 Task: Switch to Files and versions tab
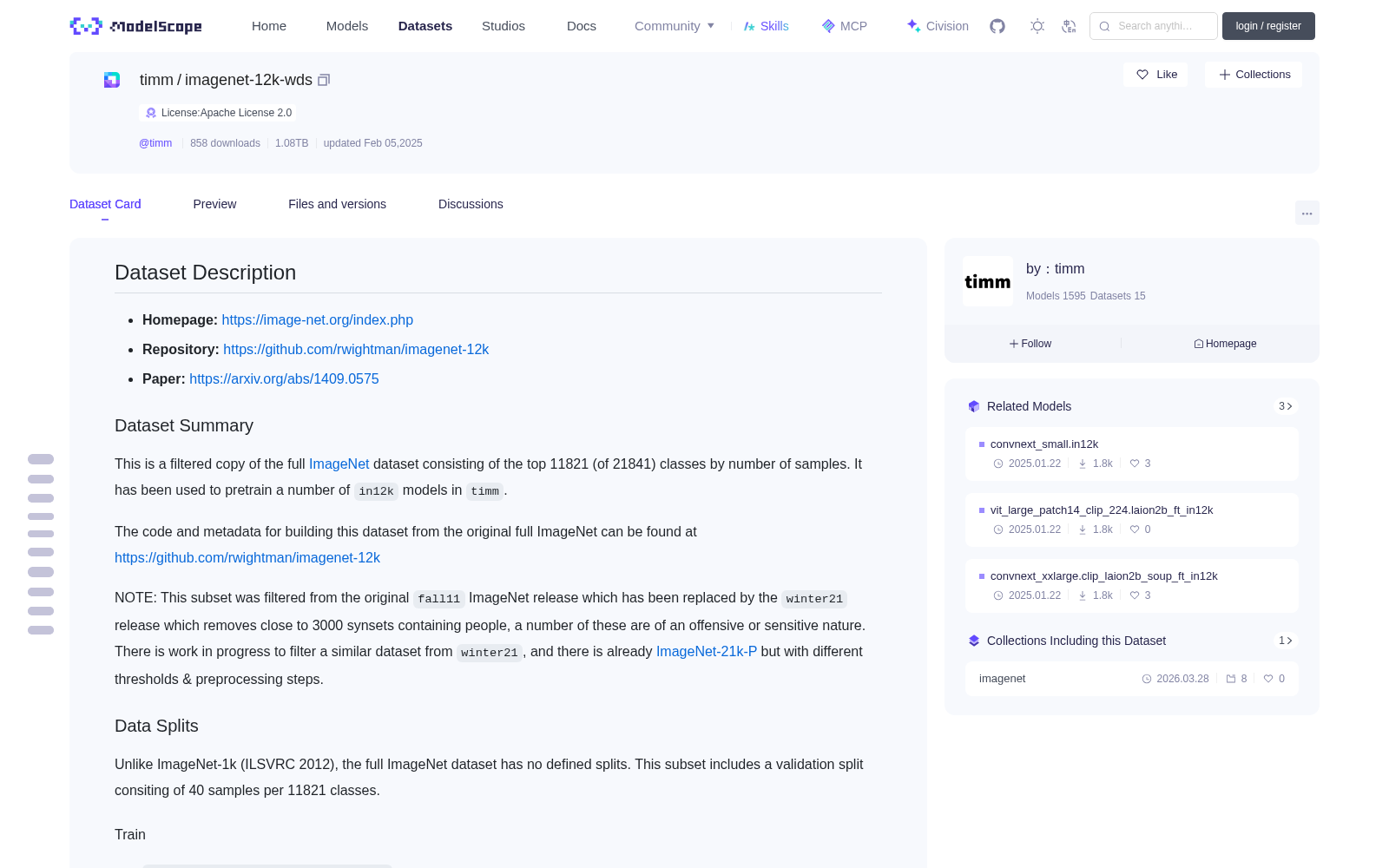point(337,204)
